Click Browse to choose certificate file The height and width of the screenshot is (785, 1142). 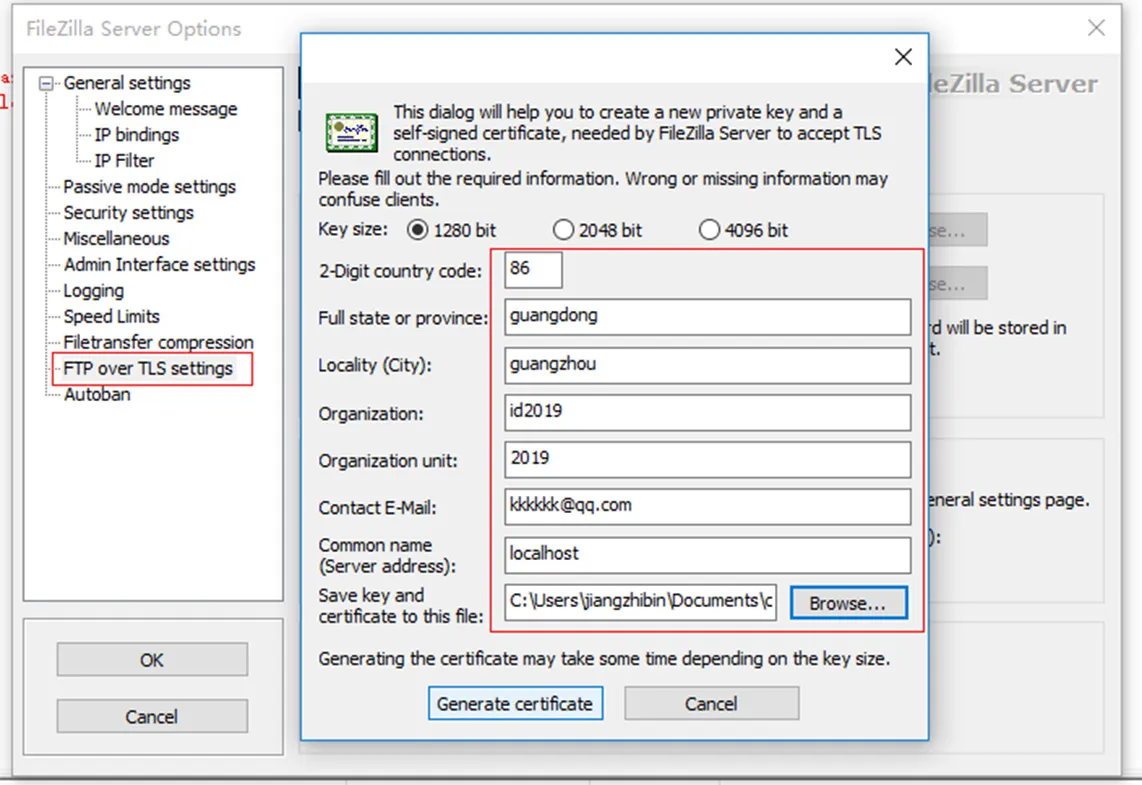(848, 603)
